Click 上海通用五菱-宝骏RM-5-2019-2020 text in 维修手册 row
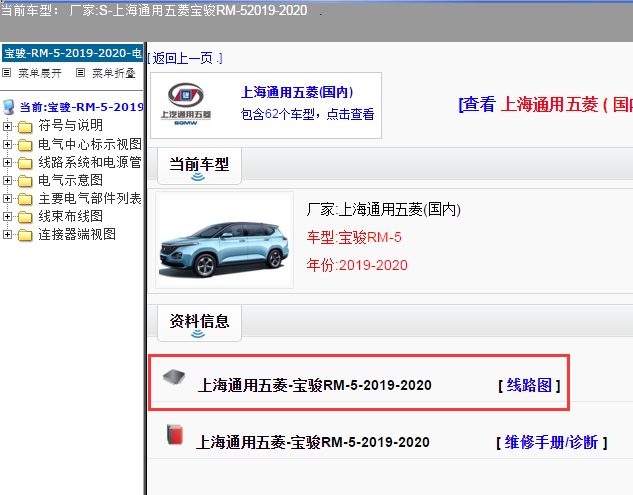Screen dimensions: 633x495 point(312,442)
